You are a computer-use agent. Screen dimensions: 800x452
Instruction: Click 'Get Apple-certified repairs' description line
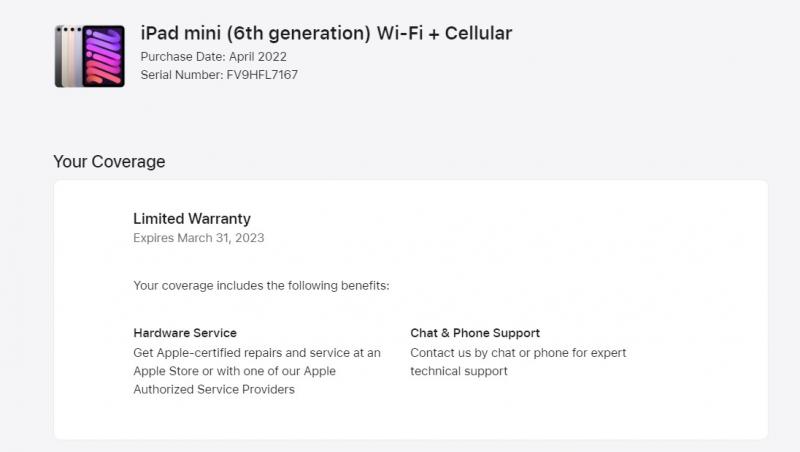coord(257,353)
